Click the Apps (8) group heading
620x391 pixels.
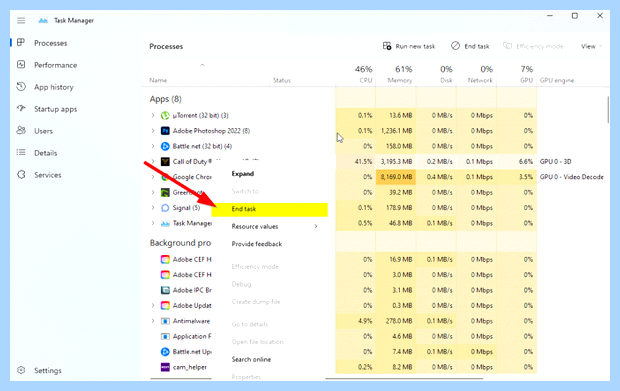click(165, 99)
